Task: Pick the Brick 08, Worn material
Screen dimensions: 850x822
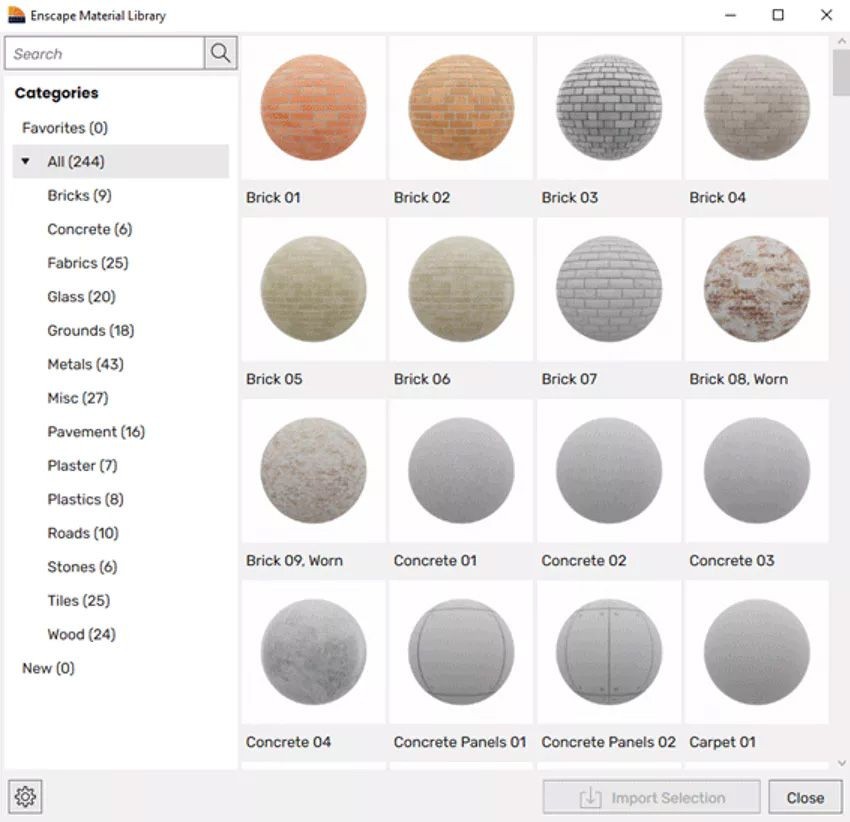Action: pyautogui.click(x=756, y=289)
